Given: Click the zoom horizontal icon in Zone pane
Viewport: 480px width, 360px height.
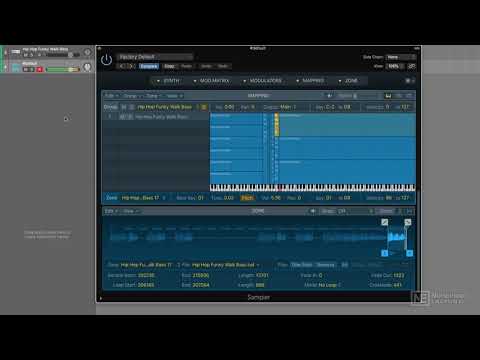Looking at the screenshot, I should click(410, 211).
